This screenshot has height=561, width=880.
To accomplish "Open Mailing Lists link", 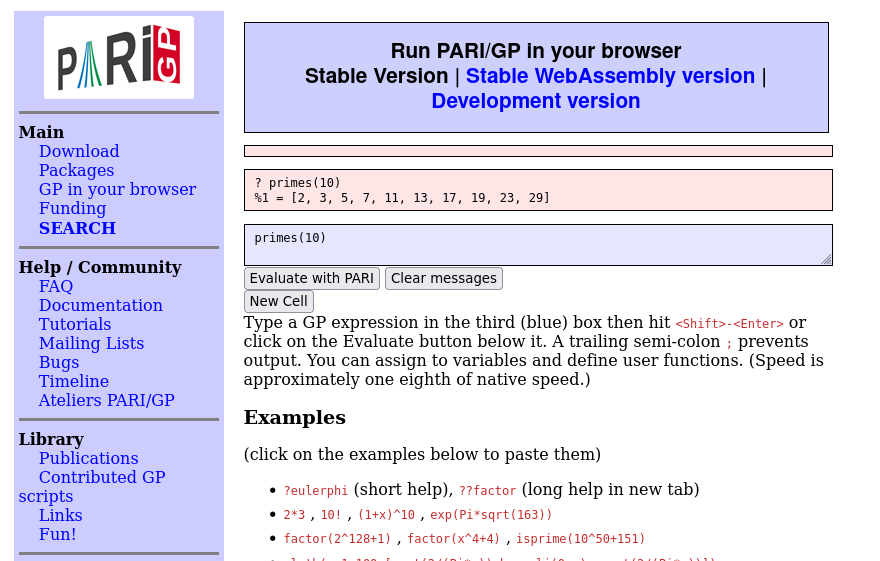I will [x=91, y=343].
